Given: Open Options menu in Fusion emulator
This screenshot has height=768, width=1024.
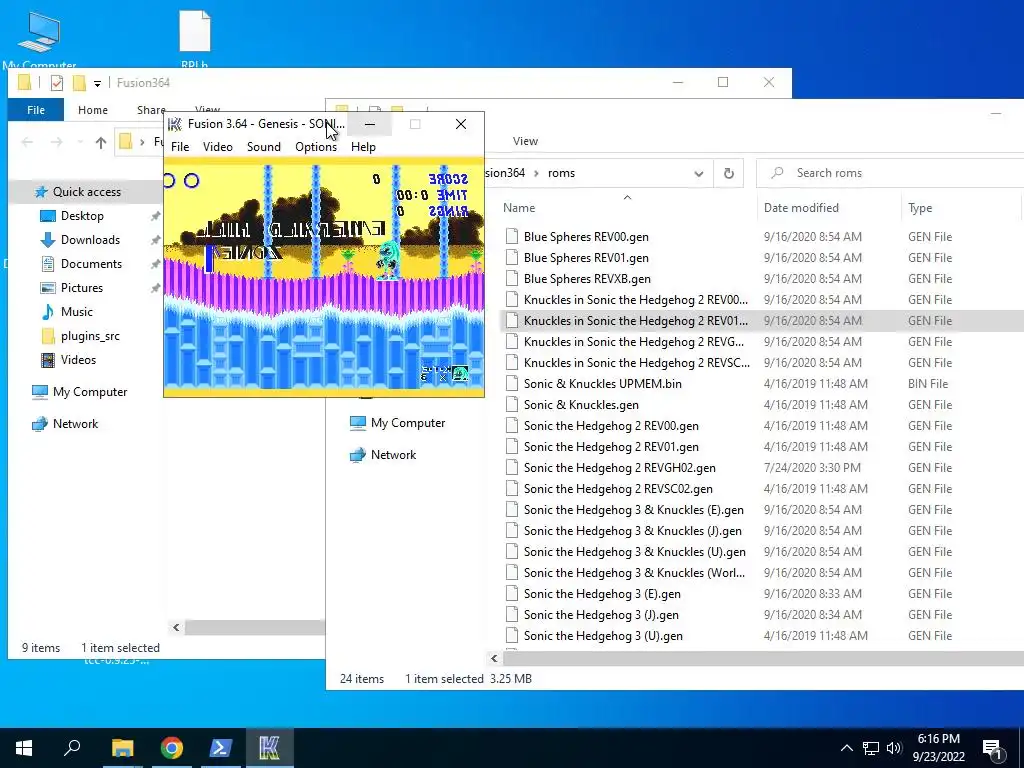Looking at the screenshot, I should click(316, 147).
